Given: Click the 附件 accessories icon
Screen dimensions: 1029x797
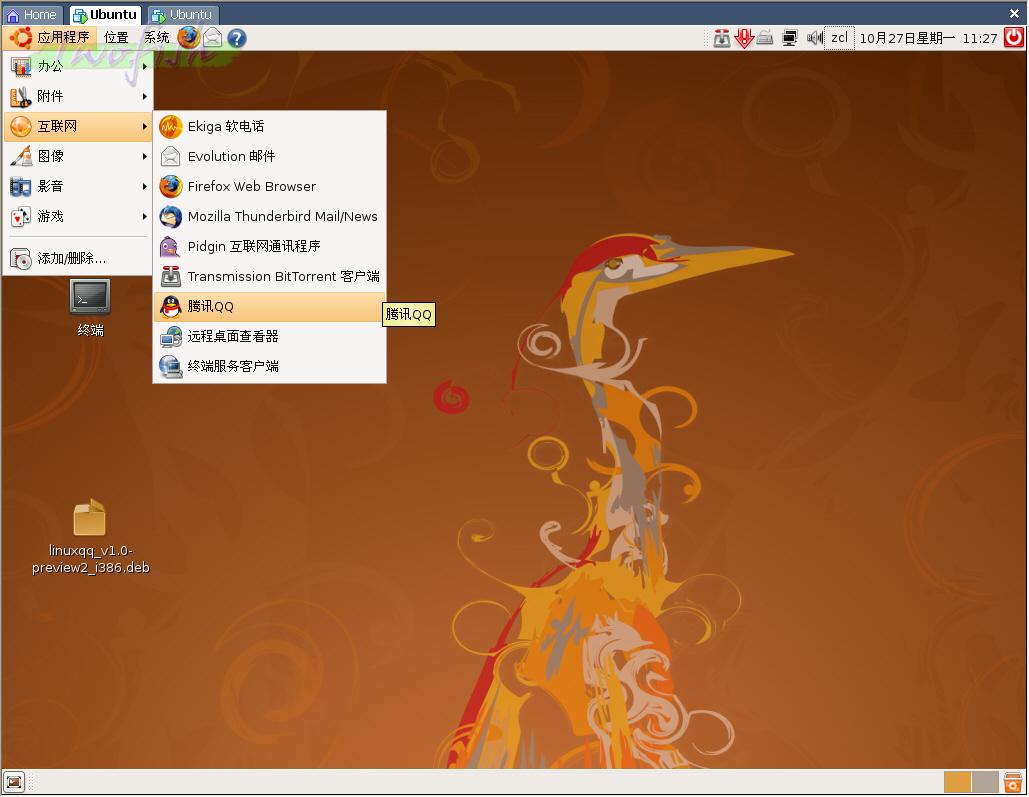Looking at the screenshot, I should 21,97.
